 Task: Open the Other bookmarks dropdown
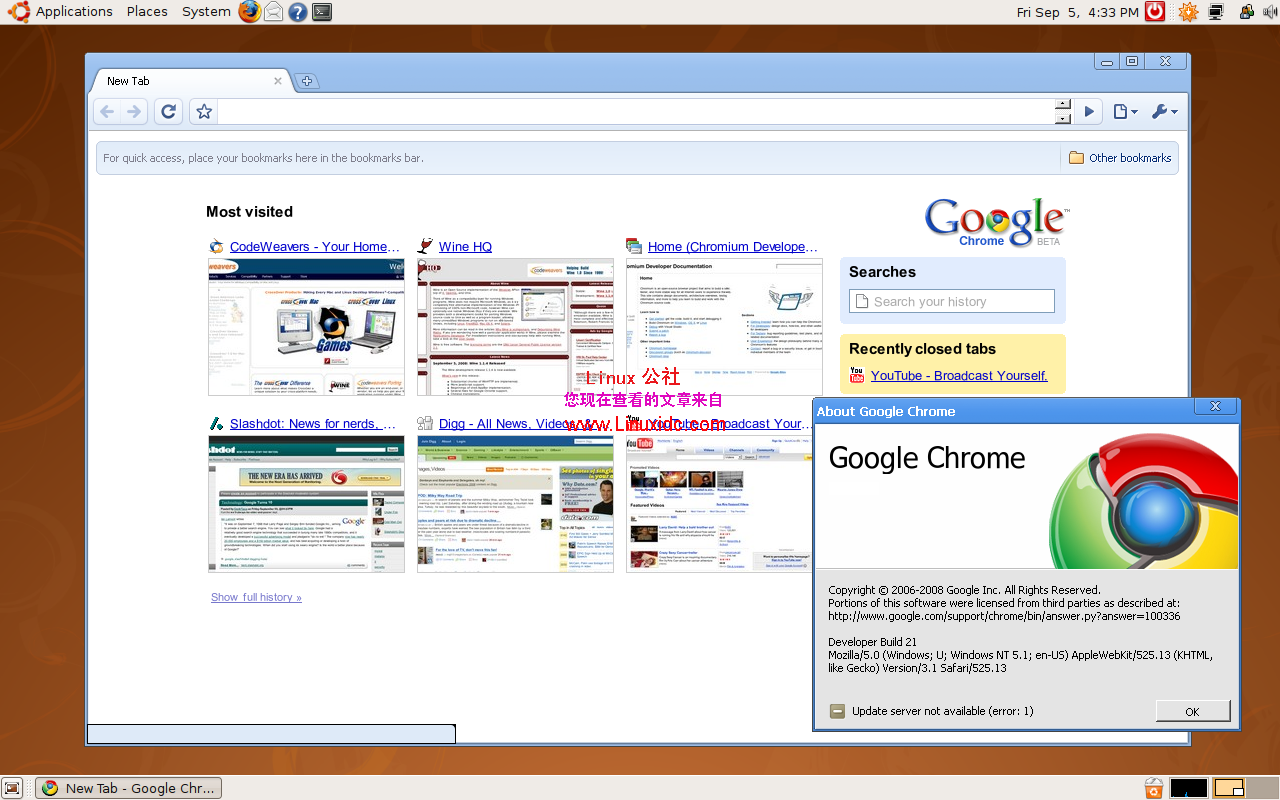click(x=1119, y=157)
